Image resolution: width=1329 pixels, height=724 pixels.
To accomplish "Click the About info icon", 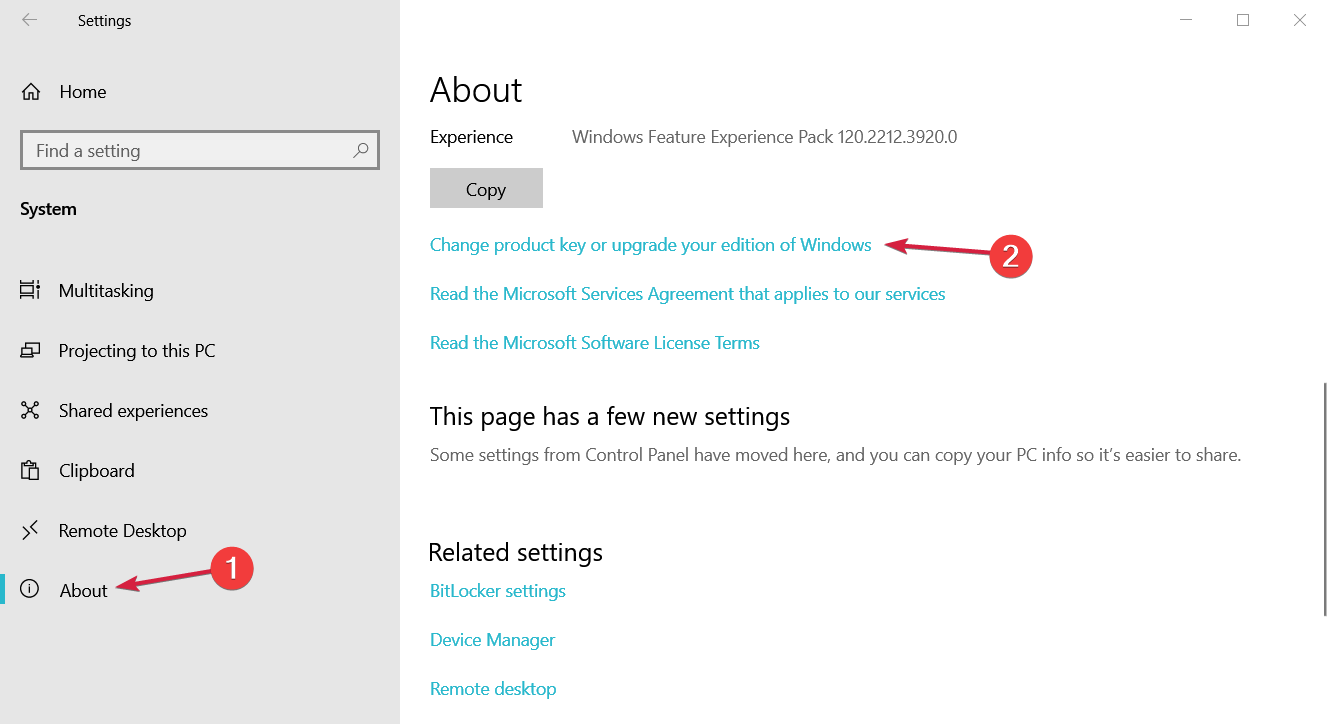I will tap(30, 590).
